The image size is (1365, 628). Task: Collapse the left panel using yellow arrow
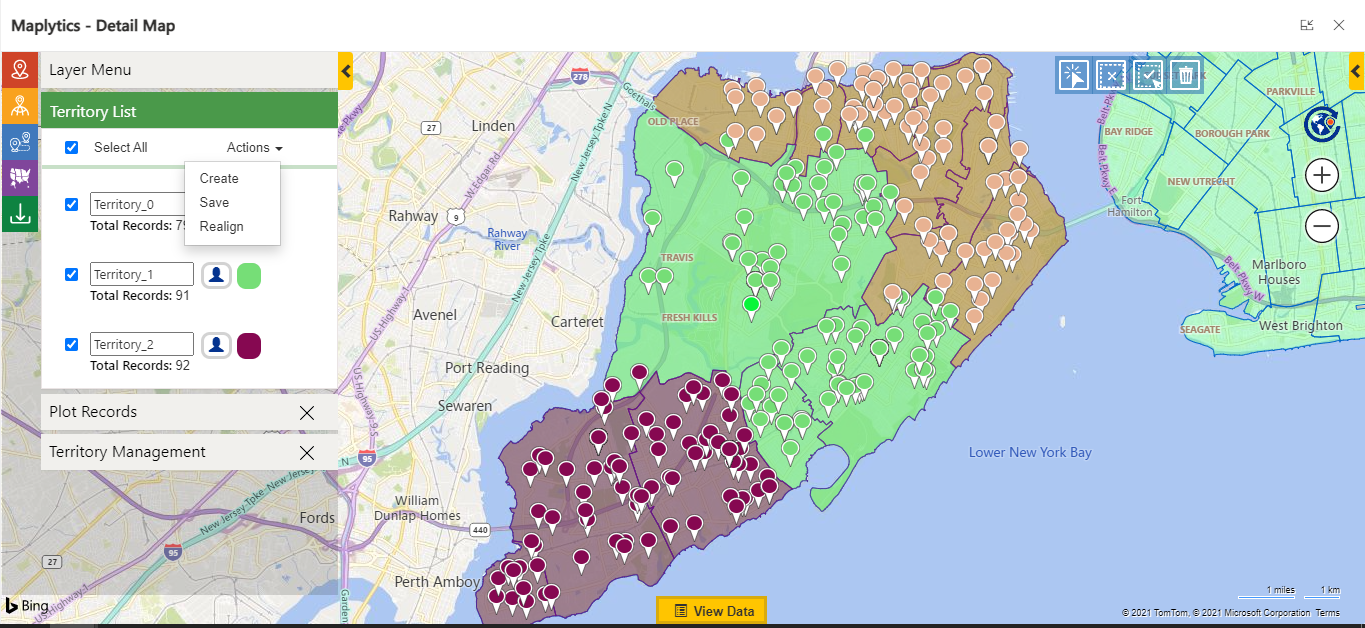point(345,71)
